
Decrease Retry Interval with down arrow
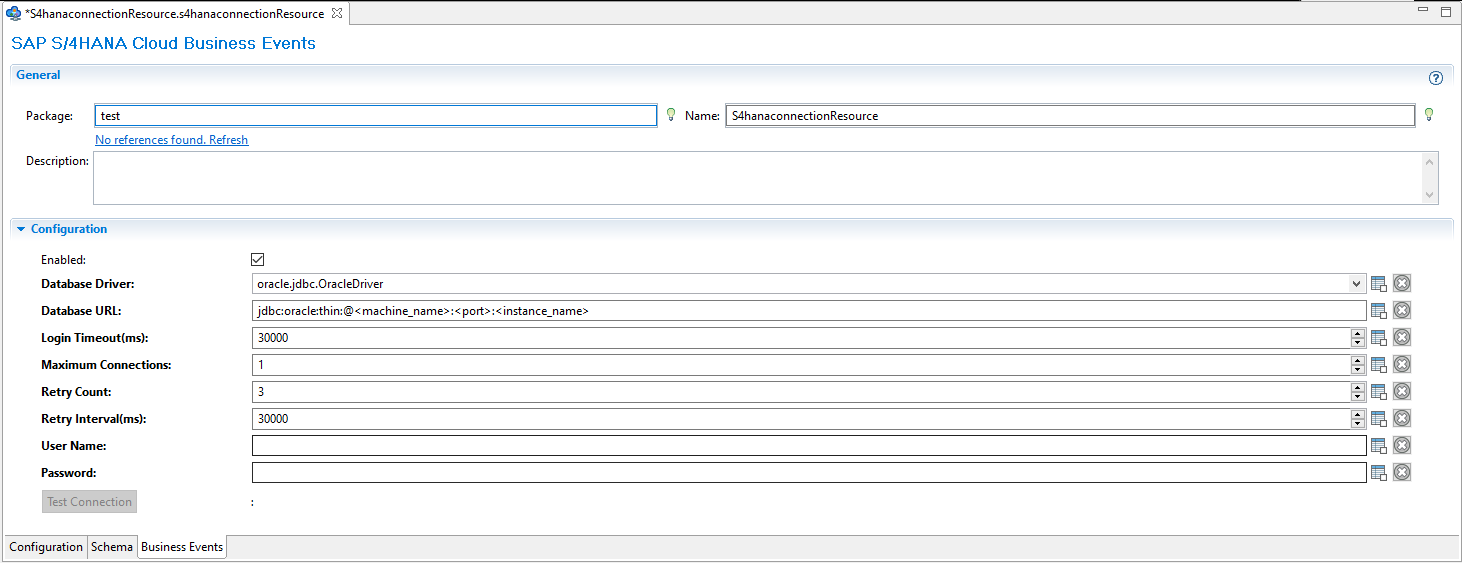coord(1357,424)
